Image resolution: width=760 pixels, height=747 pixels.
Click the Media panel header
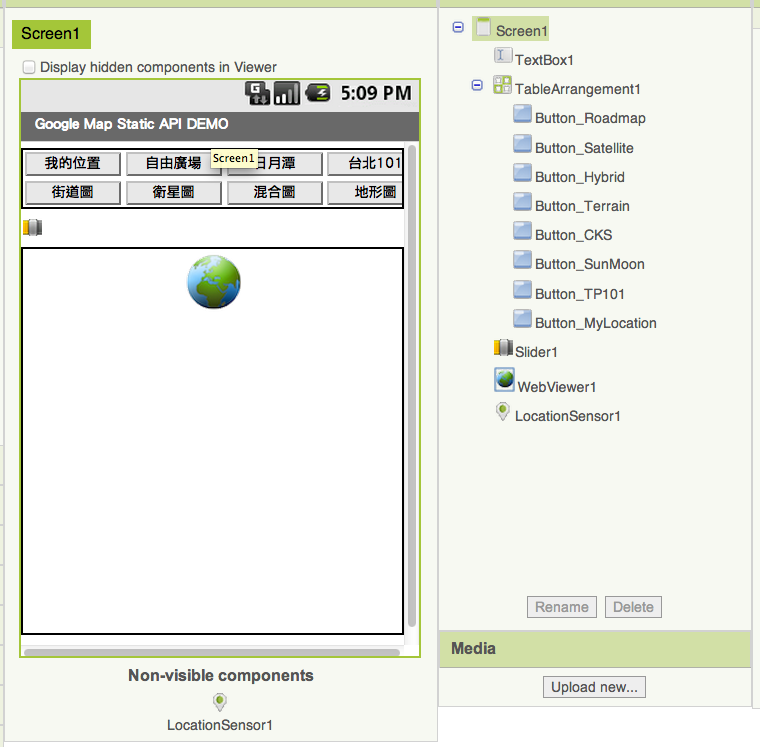(x=595, y=649)
